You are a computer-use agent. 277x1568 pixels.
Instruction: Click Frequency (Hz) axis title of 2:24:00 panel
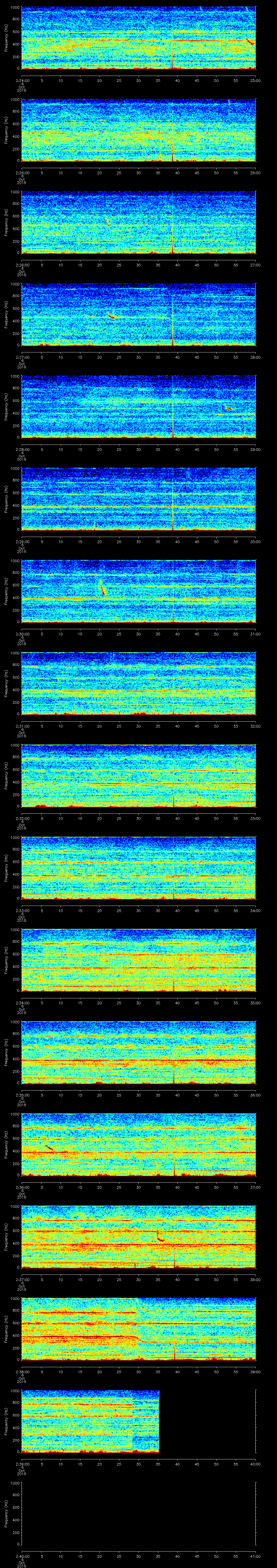(6, 38)
